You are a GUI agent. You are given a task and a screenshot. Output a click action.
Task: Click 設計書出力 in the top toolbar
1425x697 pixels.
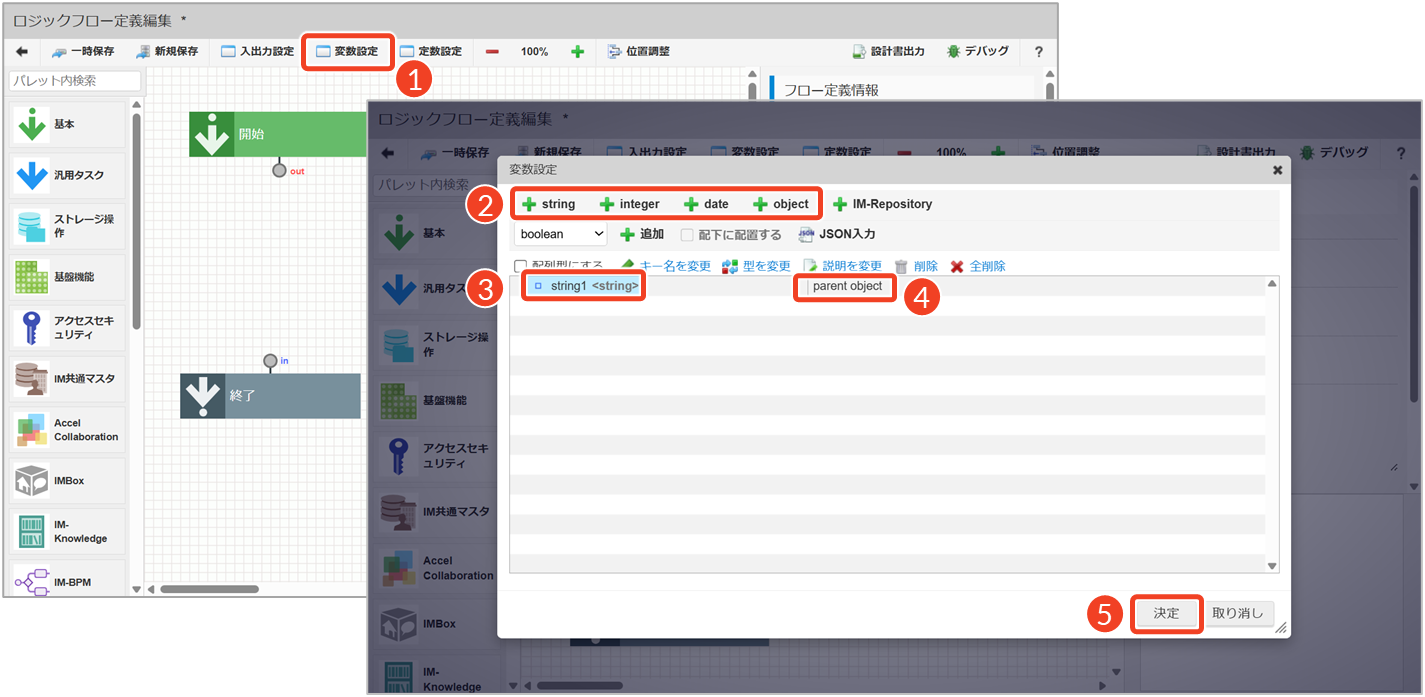coord(888,51)
